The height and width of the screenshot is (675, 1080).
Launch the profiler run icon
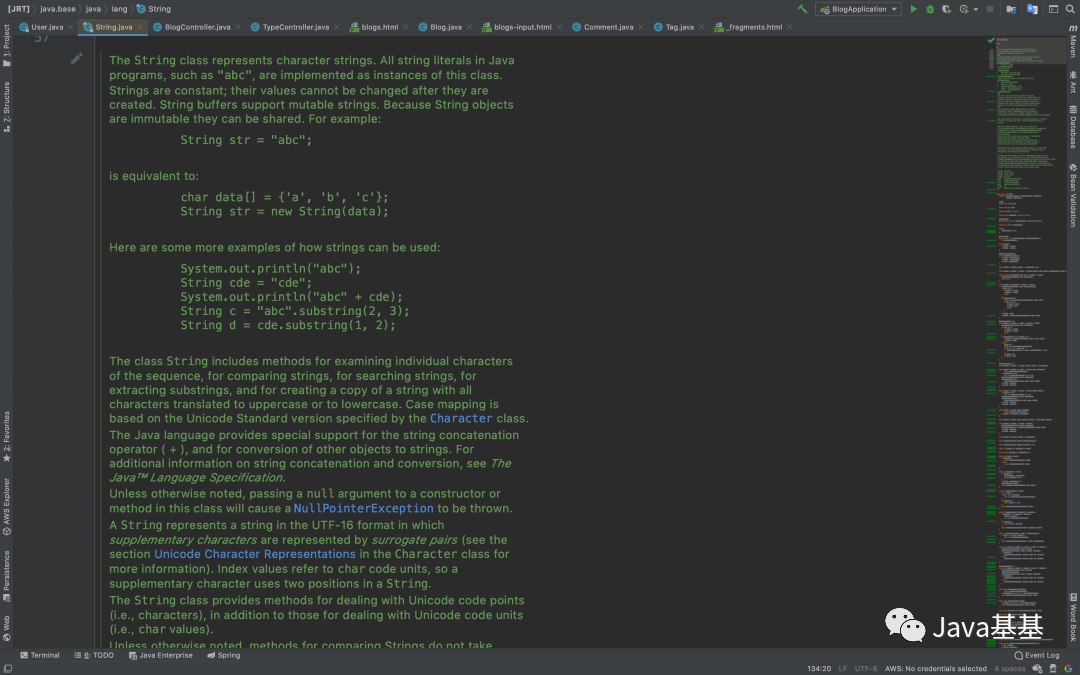click(x=964, y=9)
